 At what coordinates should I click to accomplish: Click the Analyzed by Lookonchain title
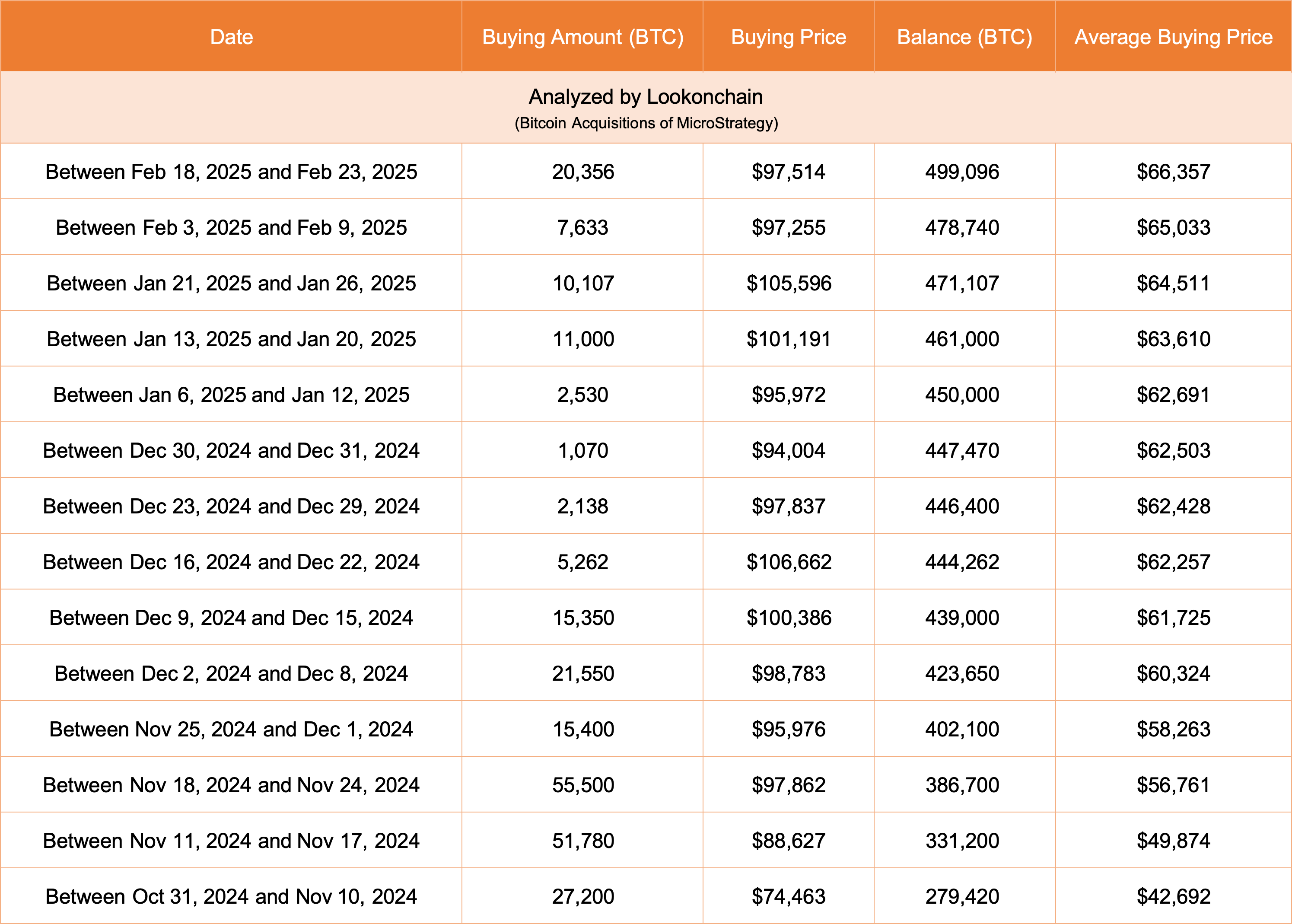click(646, 97)
